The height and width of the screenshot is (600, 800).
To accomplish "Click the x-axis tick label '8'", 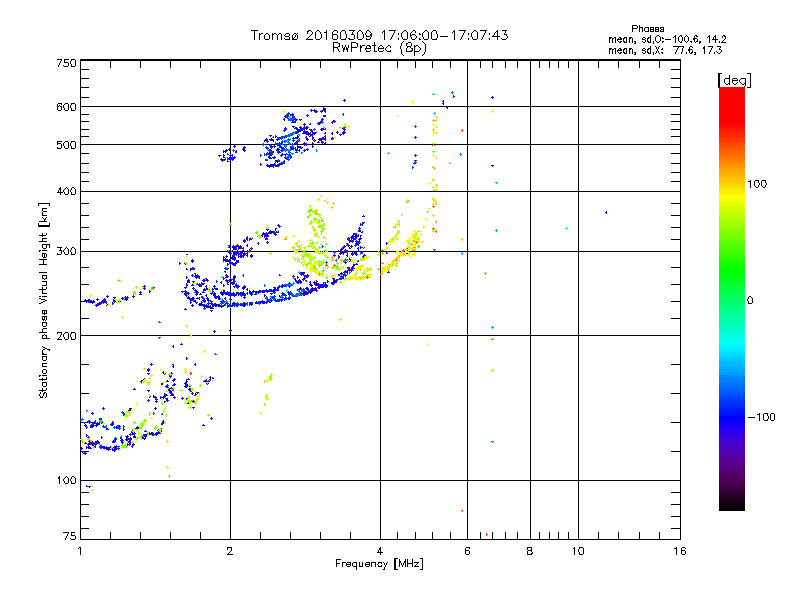I will (x=530, y=551).
